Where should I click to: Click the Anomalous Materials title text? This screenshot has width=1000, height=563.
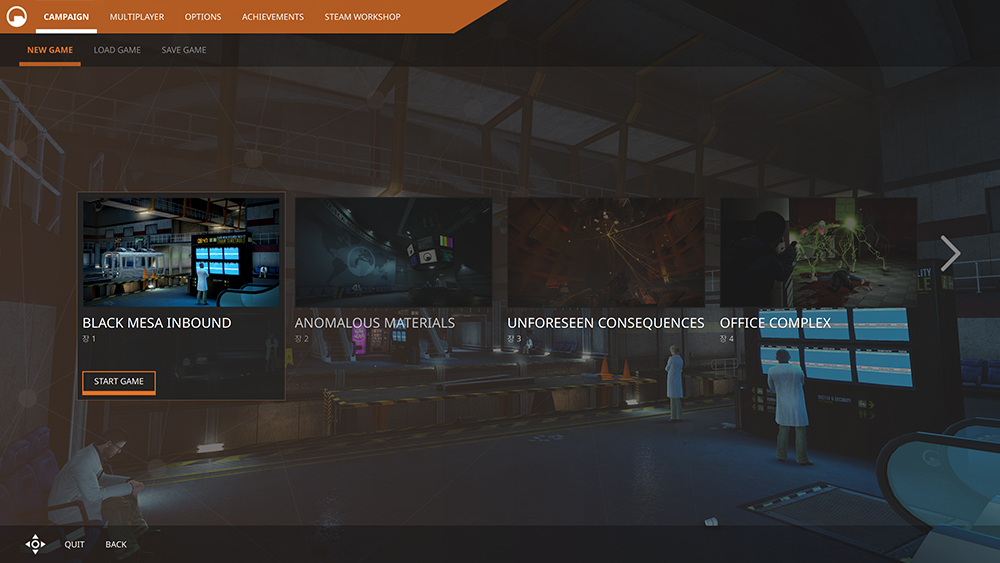pos(375,323)
